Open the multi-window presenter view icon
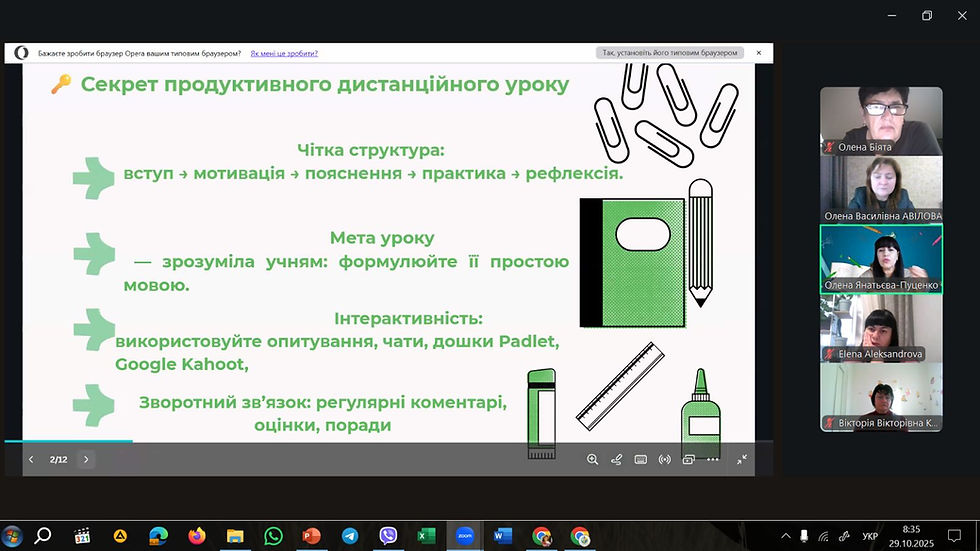Image resolution: width=980 pixels, height=551 pixels. click(689, 459)
